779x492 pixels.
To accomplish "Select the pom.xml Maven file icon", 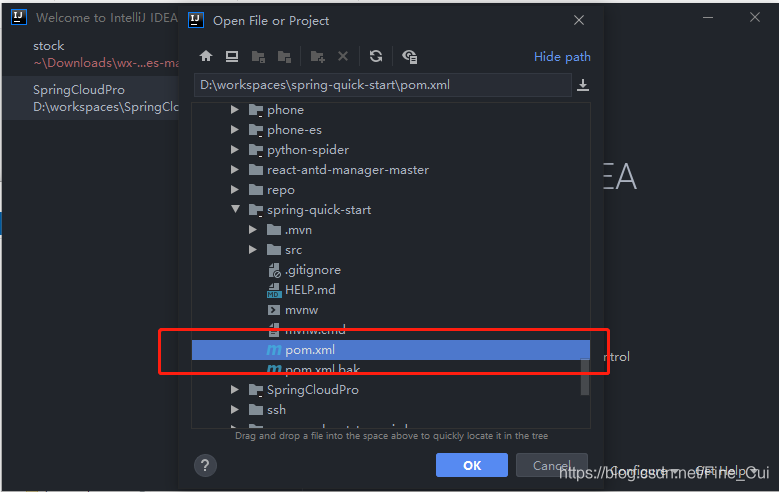I will (274, 350).
